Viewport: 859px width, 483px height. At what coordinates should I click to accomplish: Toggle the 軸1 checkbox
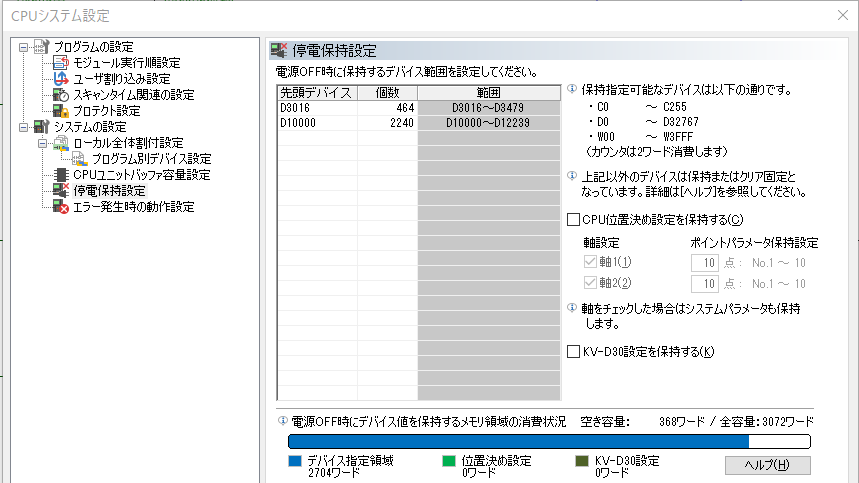coord(589,262)
